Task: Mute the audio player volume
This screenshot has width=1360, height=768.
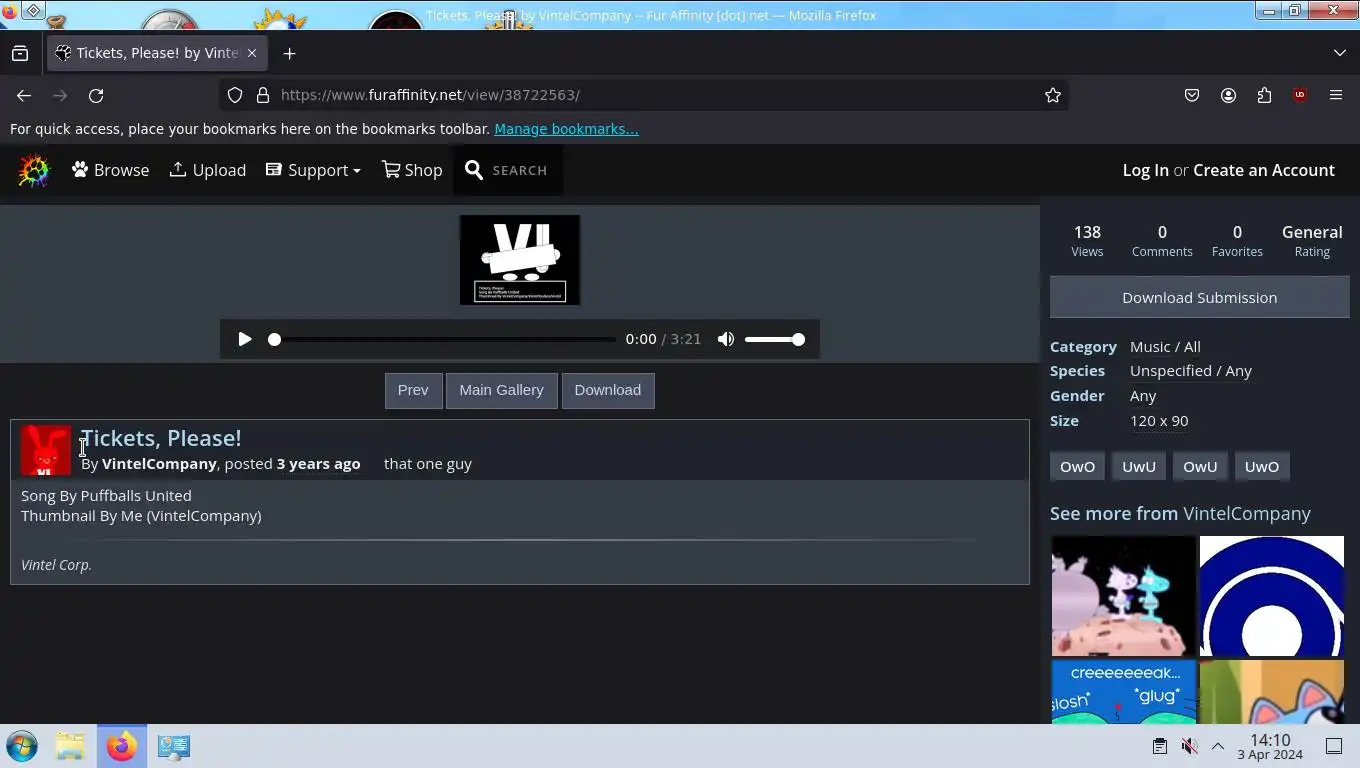Action: pos(726,339)
